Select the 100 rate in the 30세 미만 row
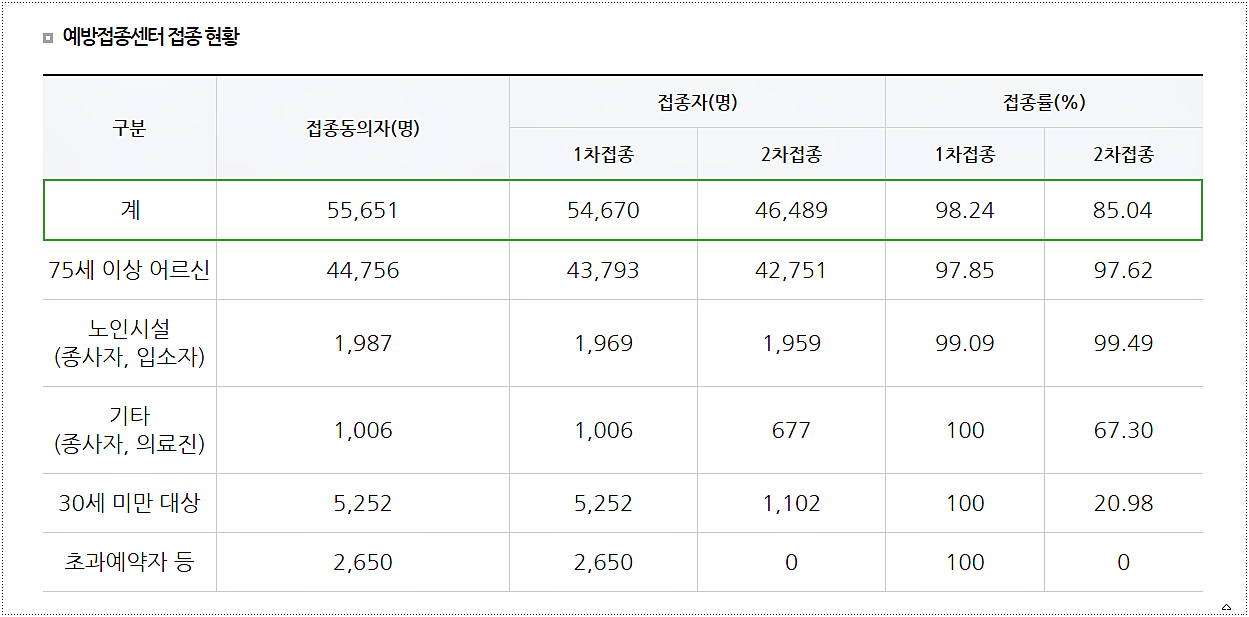 (965, 504)
